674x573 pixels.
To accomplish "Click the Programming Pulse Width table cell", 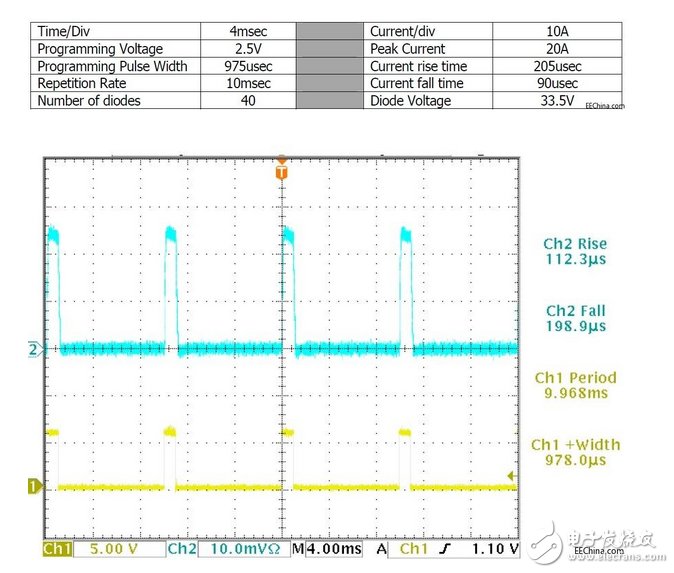I will [x=115, y=66].
